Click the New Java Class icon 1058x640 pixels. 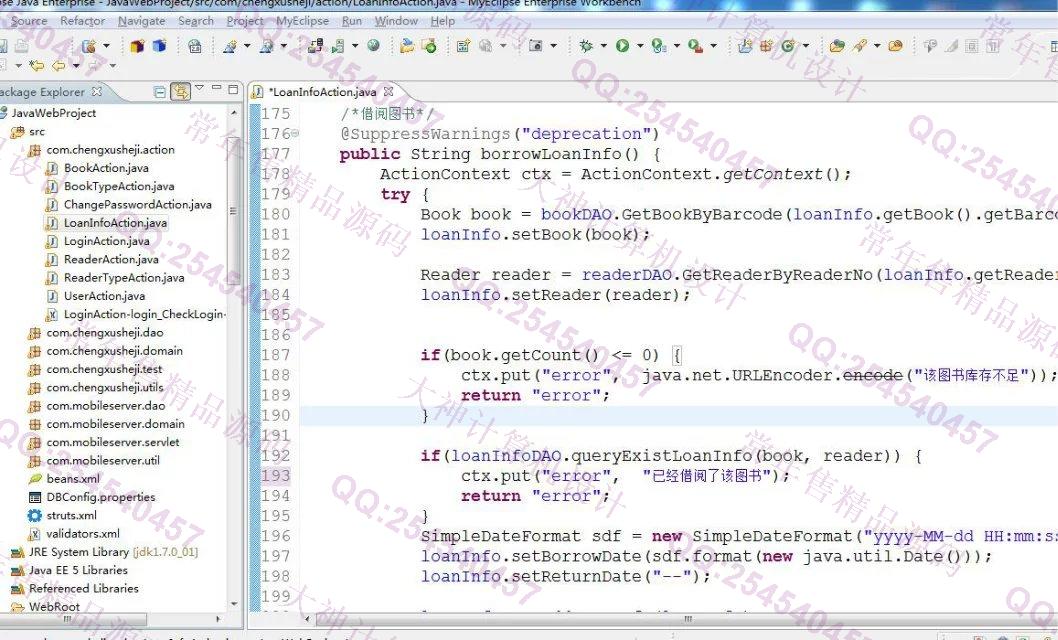[788, 46]
